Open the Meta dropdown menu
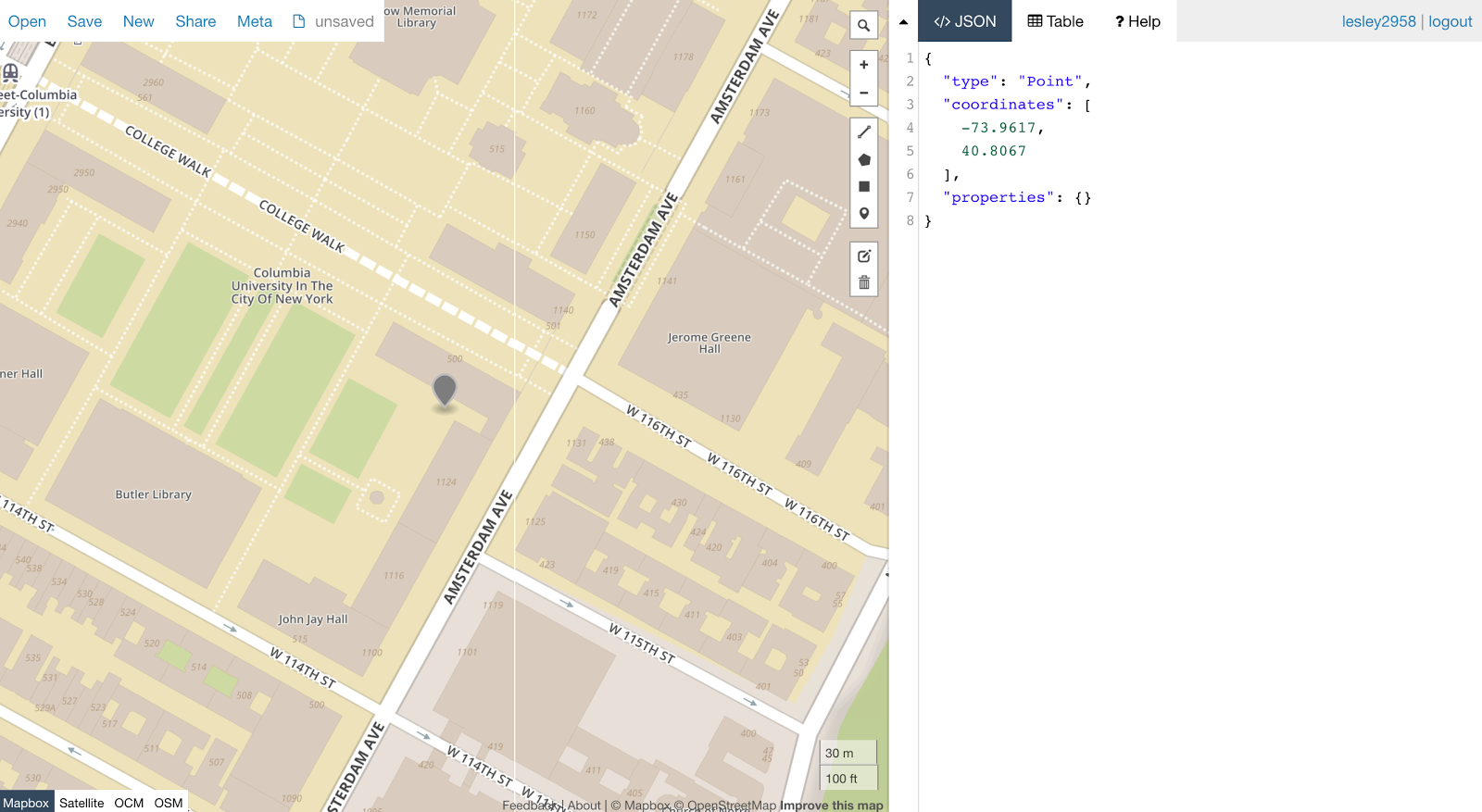 coord(255,21)
